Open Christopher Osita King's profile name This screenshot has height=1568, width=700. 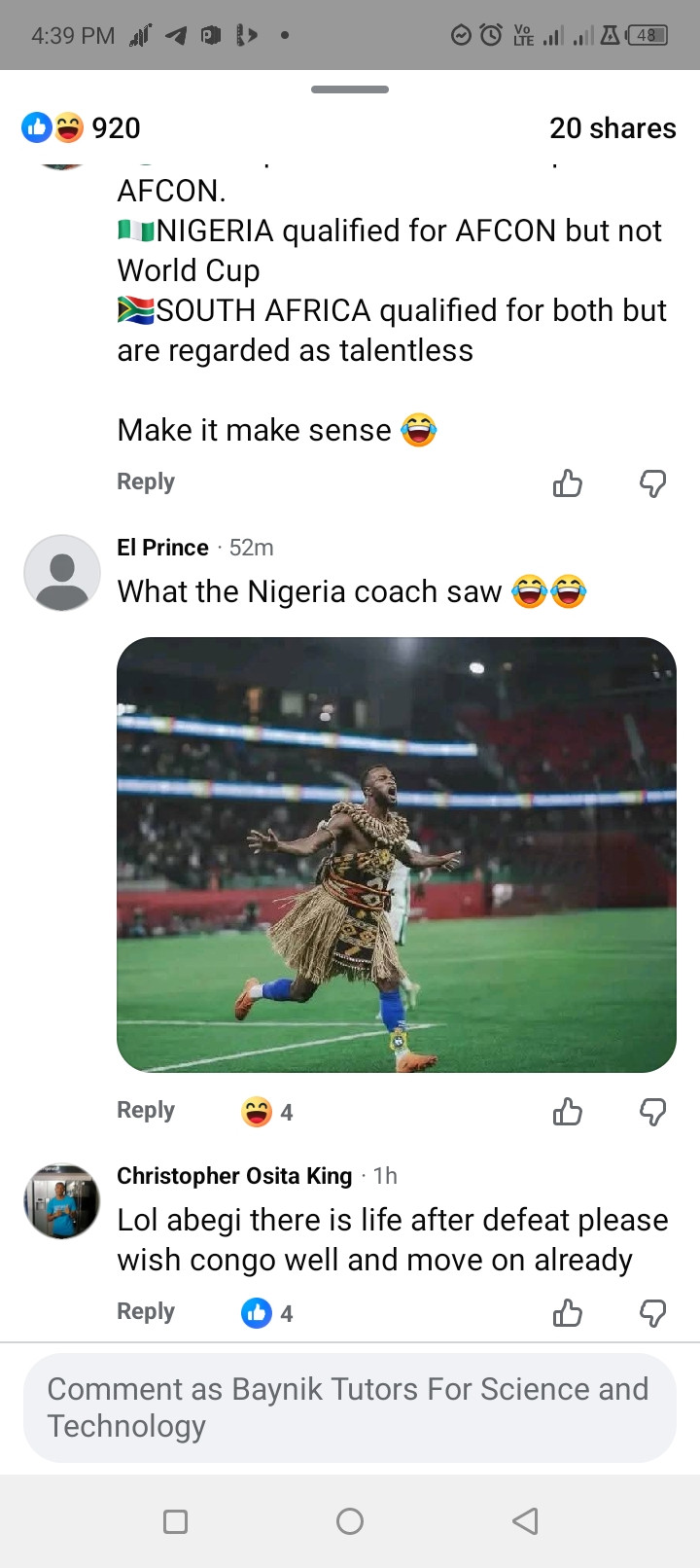tap(234, 1176)
